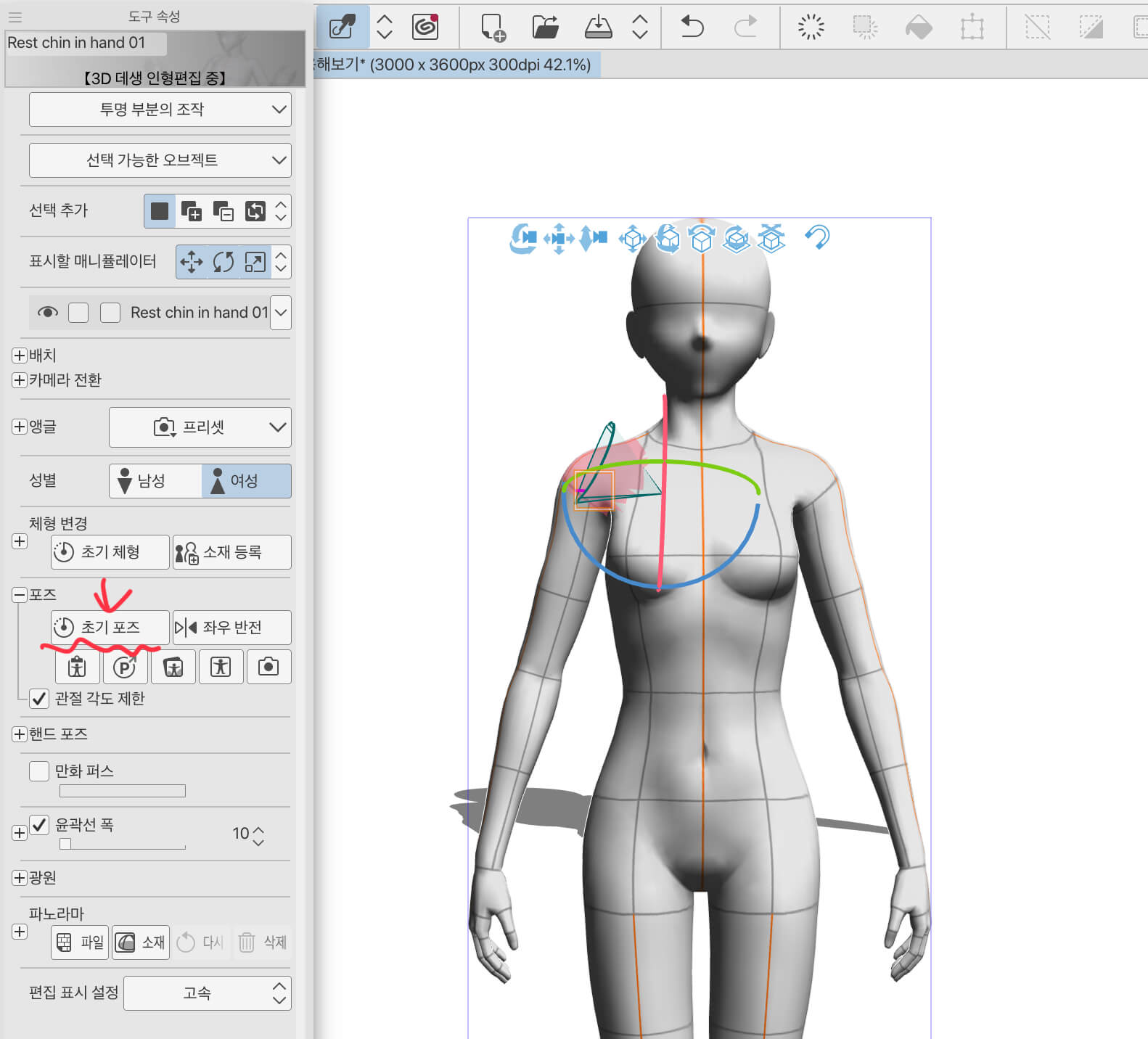Open the object list arrow beside Rest chin
This screenshot has height=1039, width=1148.
281,313
